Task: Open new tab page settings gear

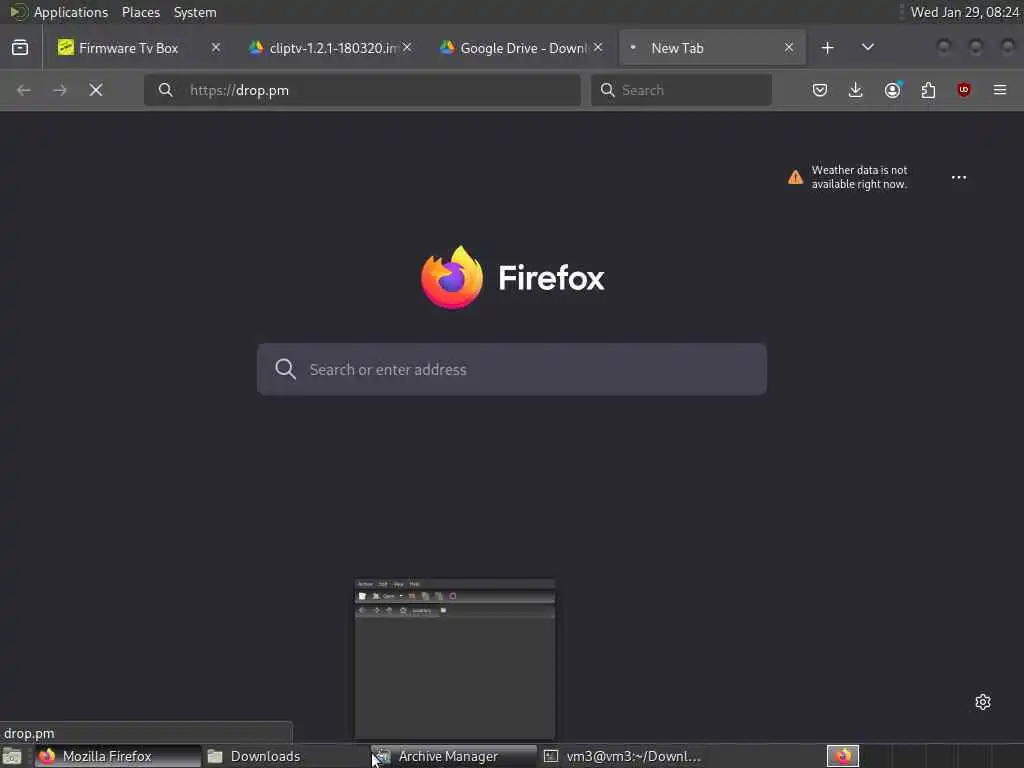Action: coord(983,702)
